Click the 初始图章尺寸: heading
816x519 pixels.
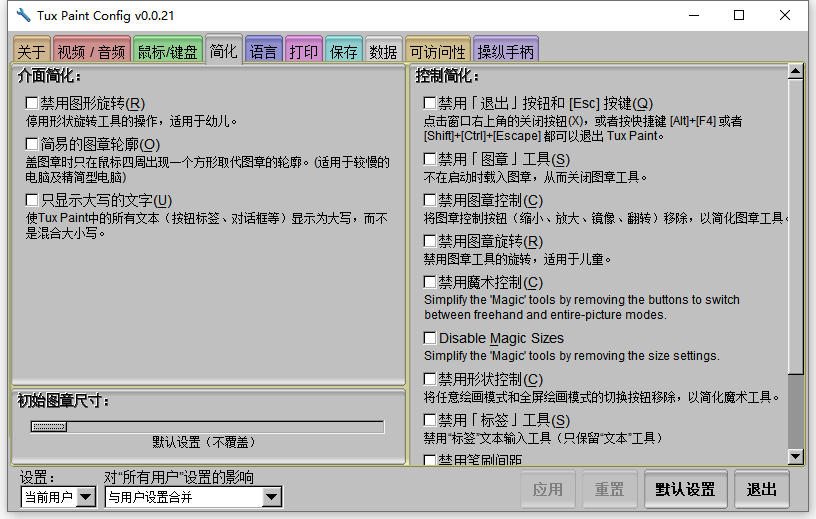63,401
